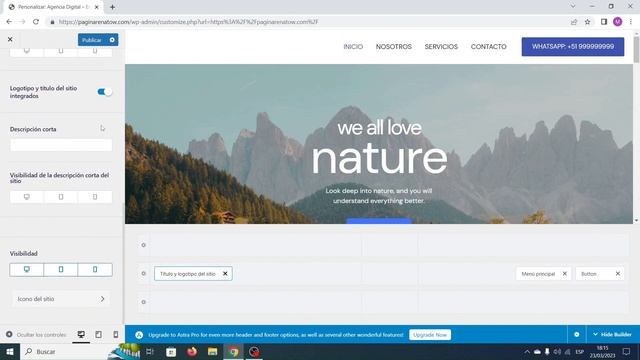Switch preview to mobile device icon at the bottom

116,334
